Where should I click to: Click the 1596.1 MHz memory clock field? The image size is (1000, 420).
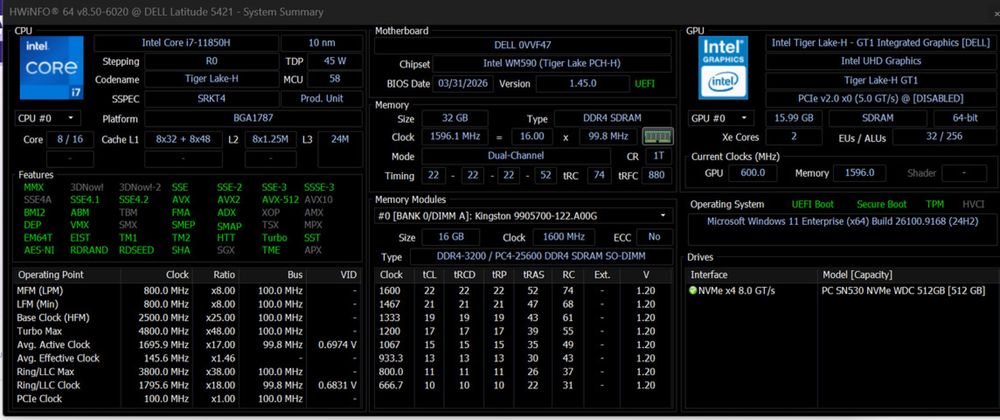(455, 136)
